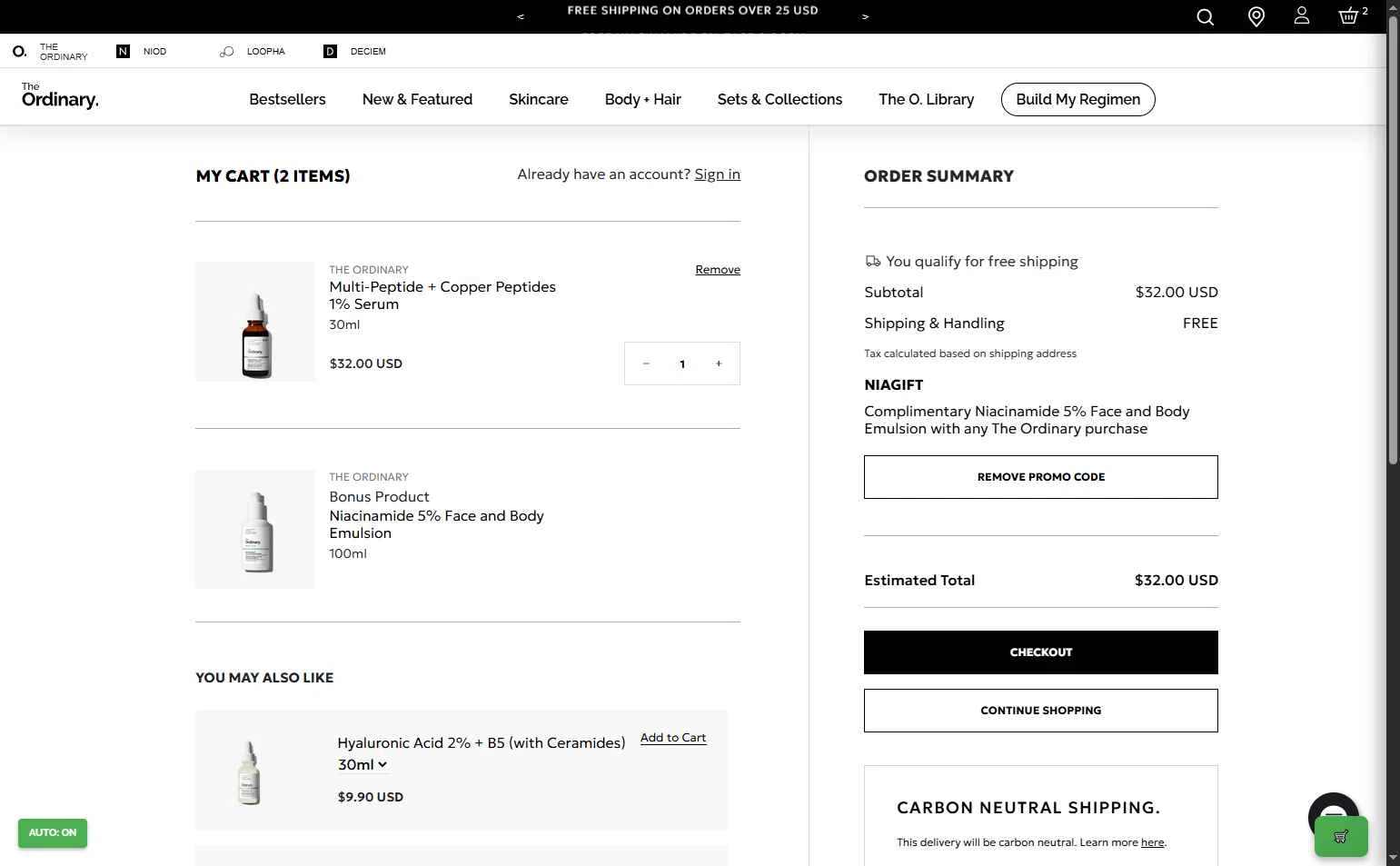Decrease Multi-Peptide serum quantity
This screenshot has width=1400, height=866.
tap(646, 363)
